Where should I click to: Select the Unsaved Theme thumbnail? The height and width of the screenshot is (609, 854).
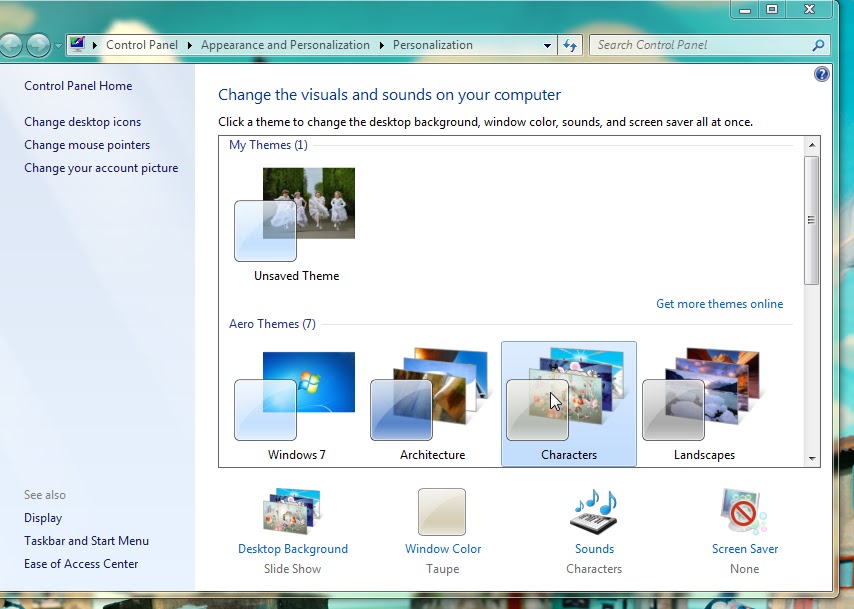pos(295,214)
